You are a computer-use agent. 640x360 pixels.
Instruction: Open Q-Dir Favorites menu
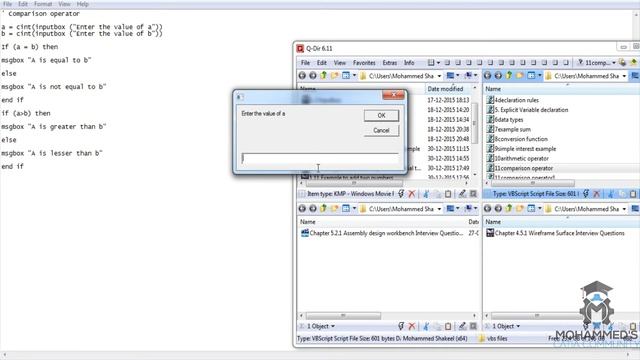364,63
